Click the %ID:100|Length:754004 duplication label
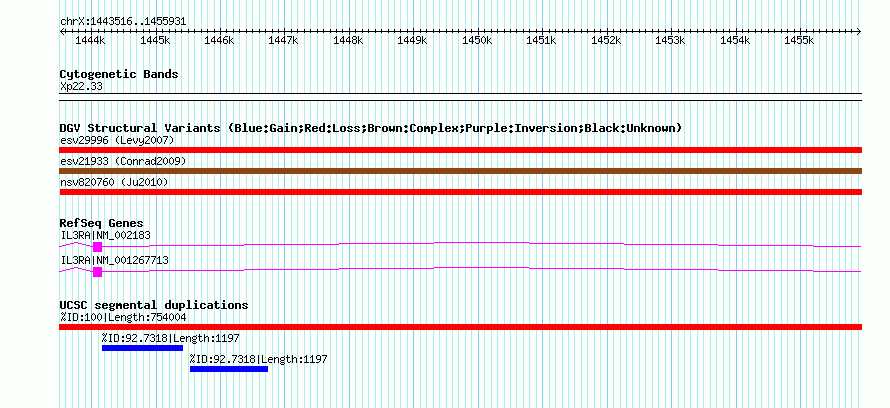This screenshot has height=408, width=890. click(x=123, y=317)
